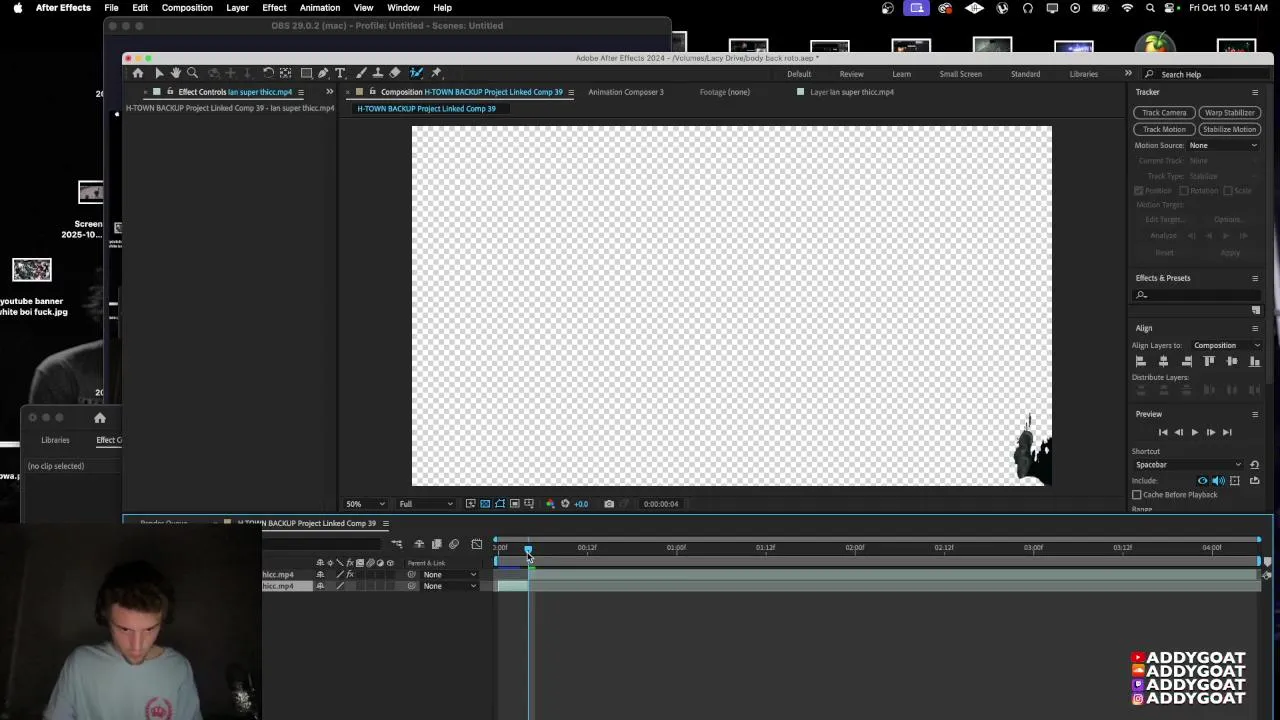Select the Clone Stamp tool
Screen dimensions: 1280x720
click(x=378, y=73)
